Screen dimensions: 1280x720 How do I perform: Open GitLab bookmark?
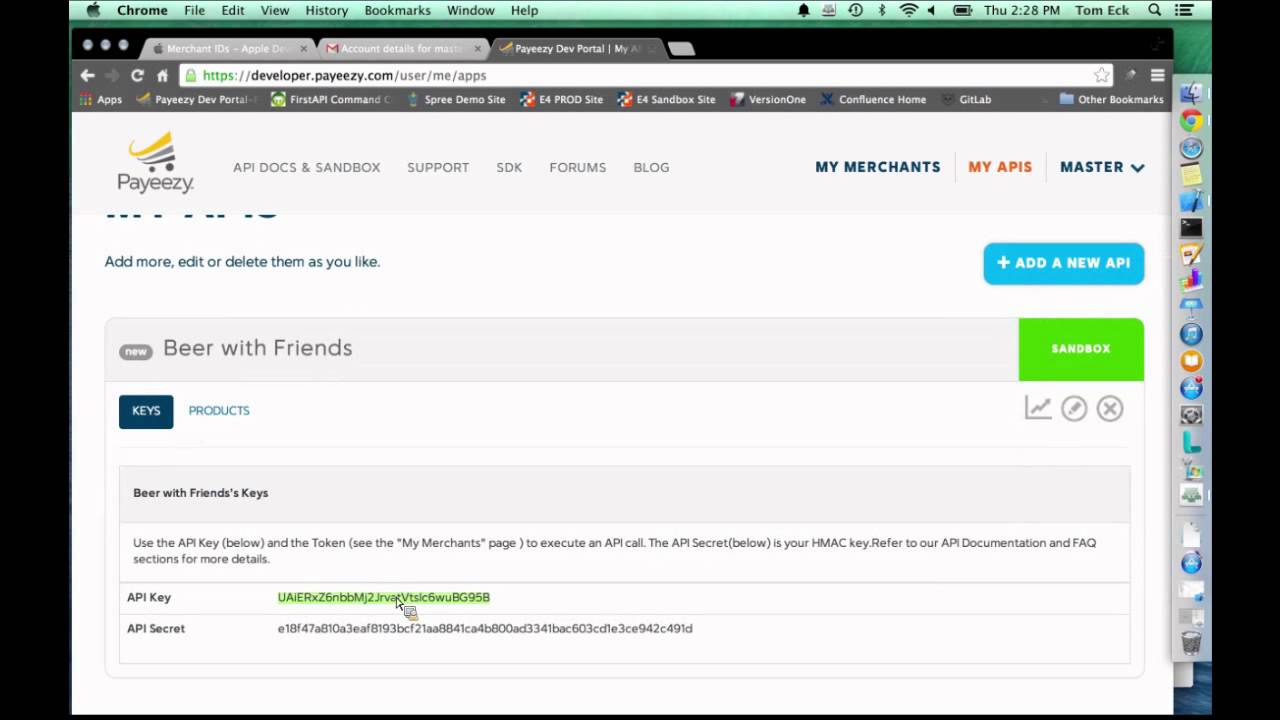(x=966, y=100)
